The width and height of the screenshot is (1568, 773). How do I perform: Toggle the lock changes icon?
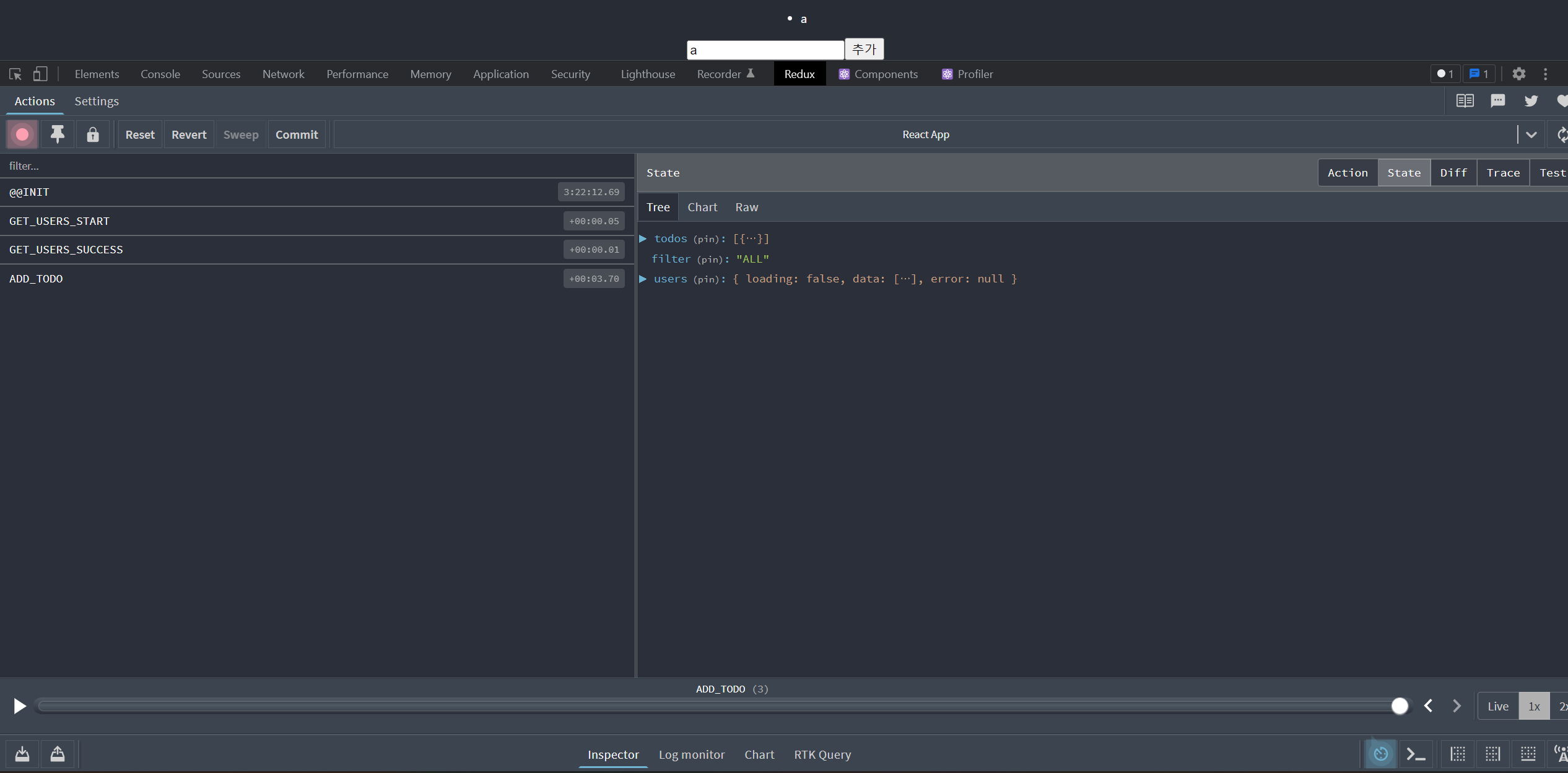point(93,134)
